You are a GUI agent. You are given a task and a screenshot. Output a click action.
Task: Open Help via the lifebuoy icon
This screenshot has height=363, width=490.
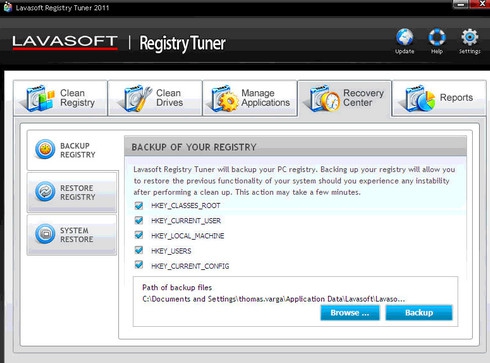coord(437,37)
